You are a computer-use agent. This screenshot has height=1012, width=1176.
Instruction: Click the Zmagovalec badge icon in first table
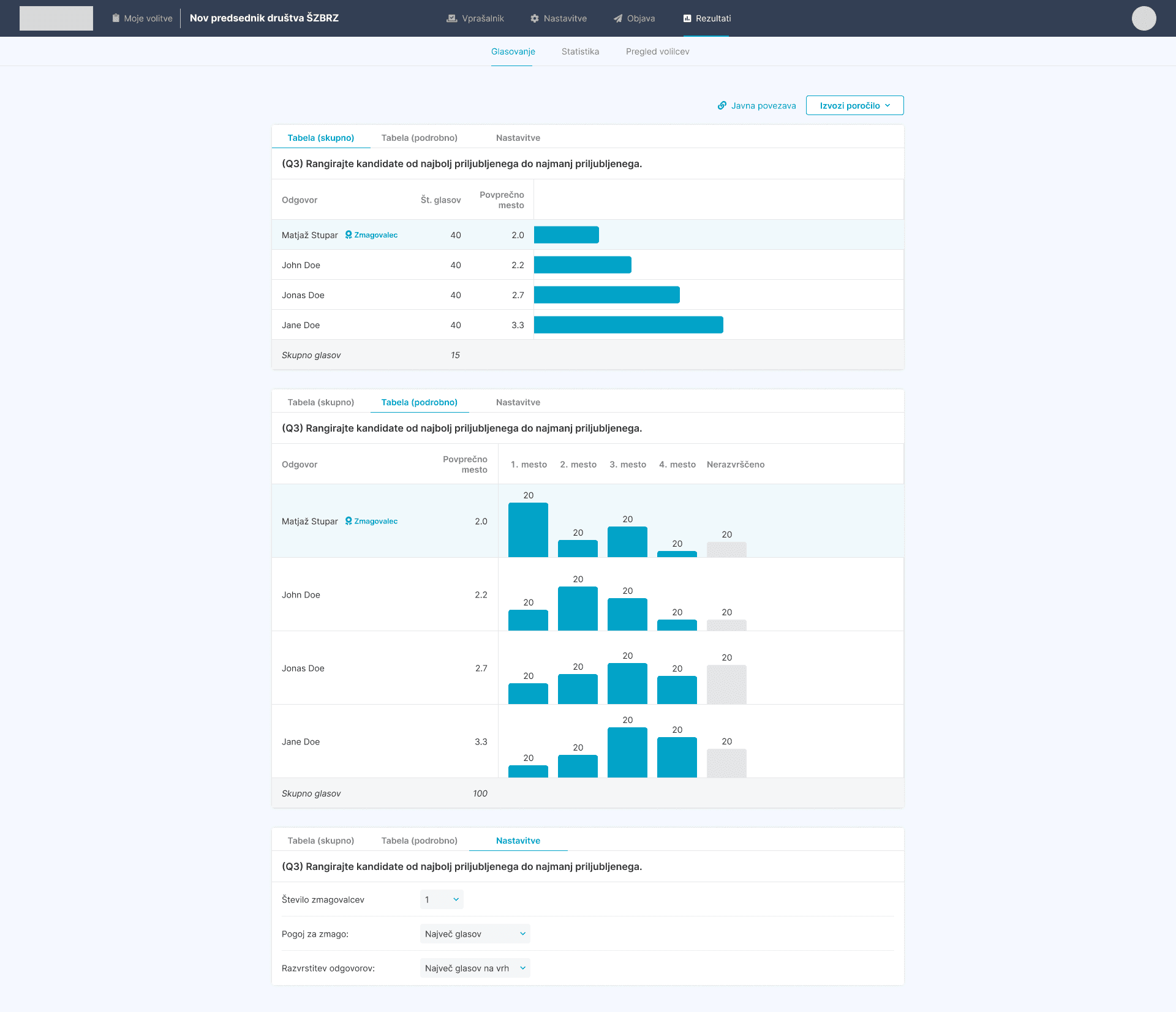point(349,234)
